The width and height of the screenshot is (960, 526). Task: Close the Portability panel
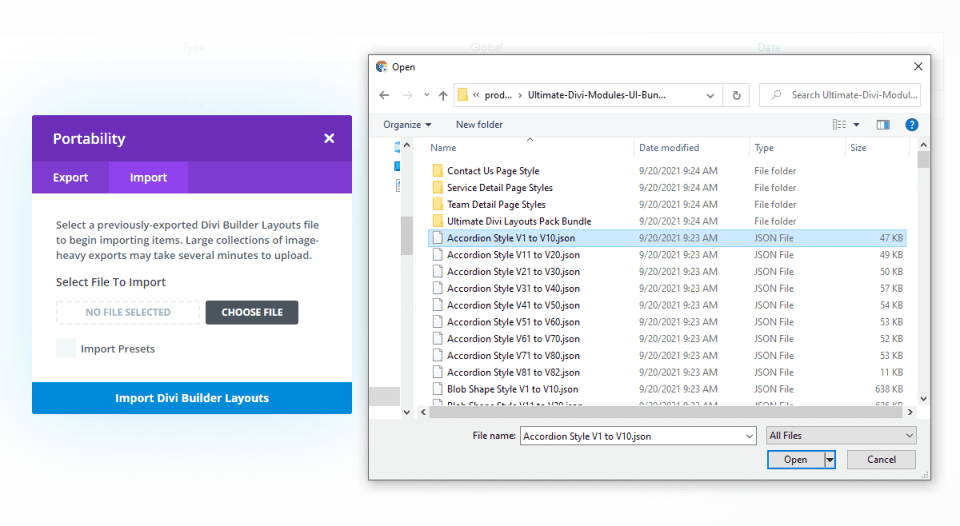coord(329,138)
